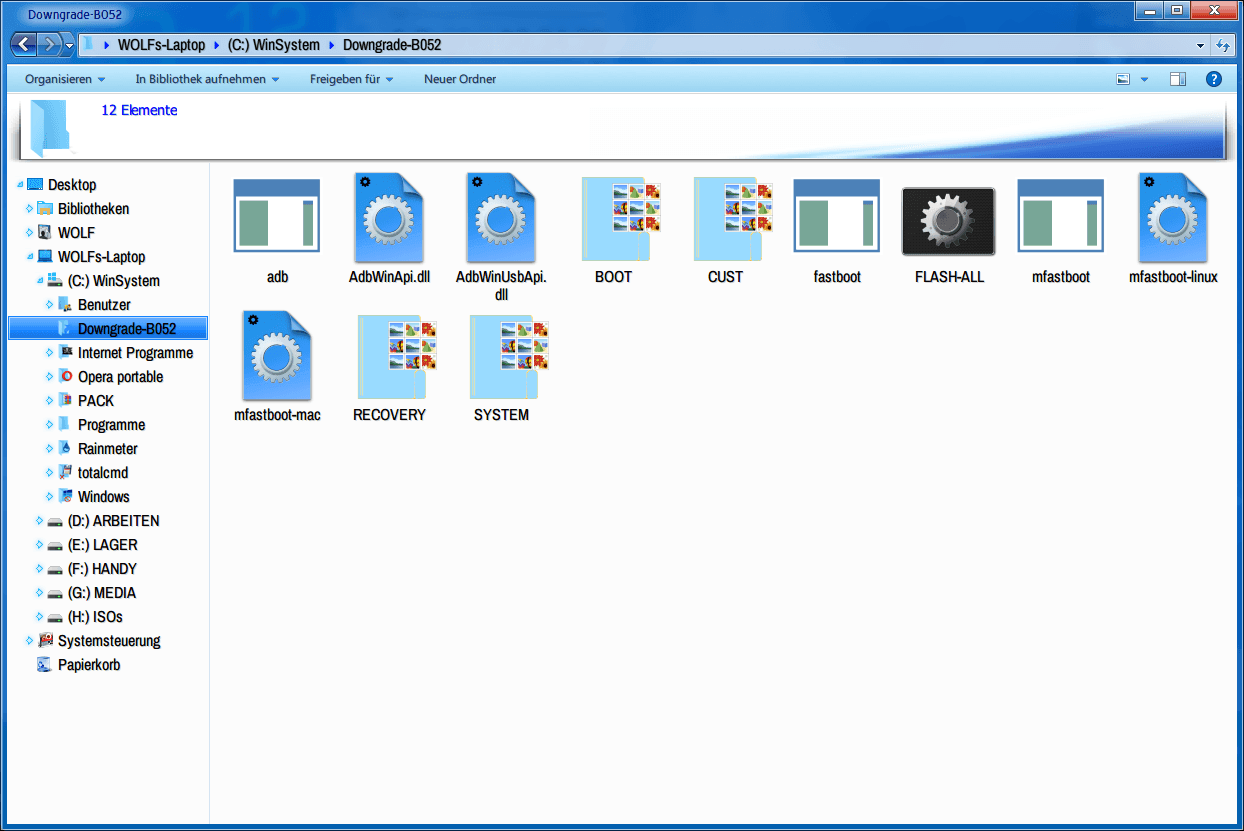This screenshot has width=1244, height=831.
Task: Expand the PACK folder node
Action: coord(50,401)
